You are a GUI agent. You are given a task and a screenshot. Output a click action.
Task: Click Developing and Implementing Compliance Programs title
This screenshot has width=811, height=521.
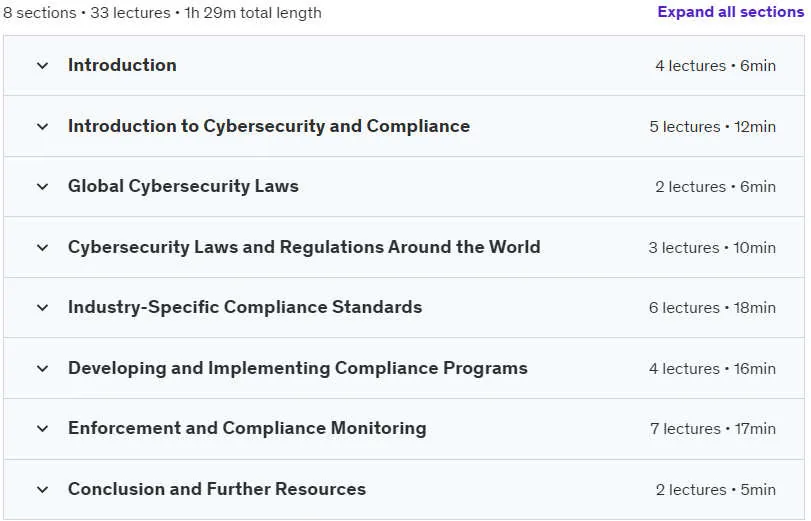297,368
